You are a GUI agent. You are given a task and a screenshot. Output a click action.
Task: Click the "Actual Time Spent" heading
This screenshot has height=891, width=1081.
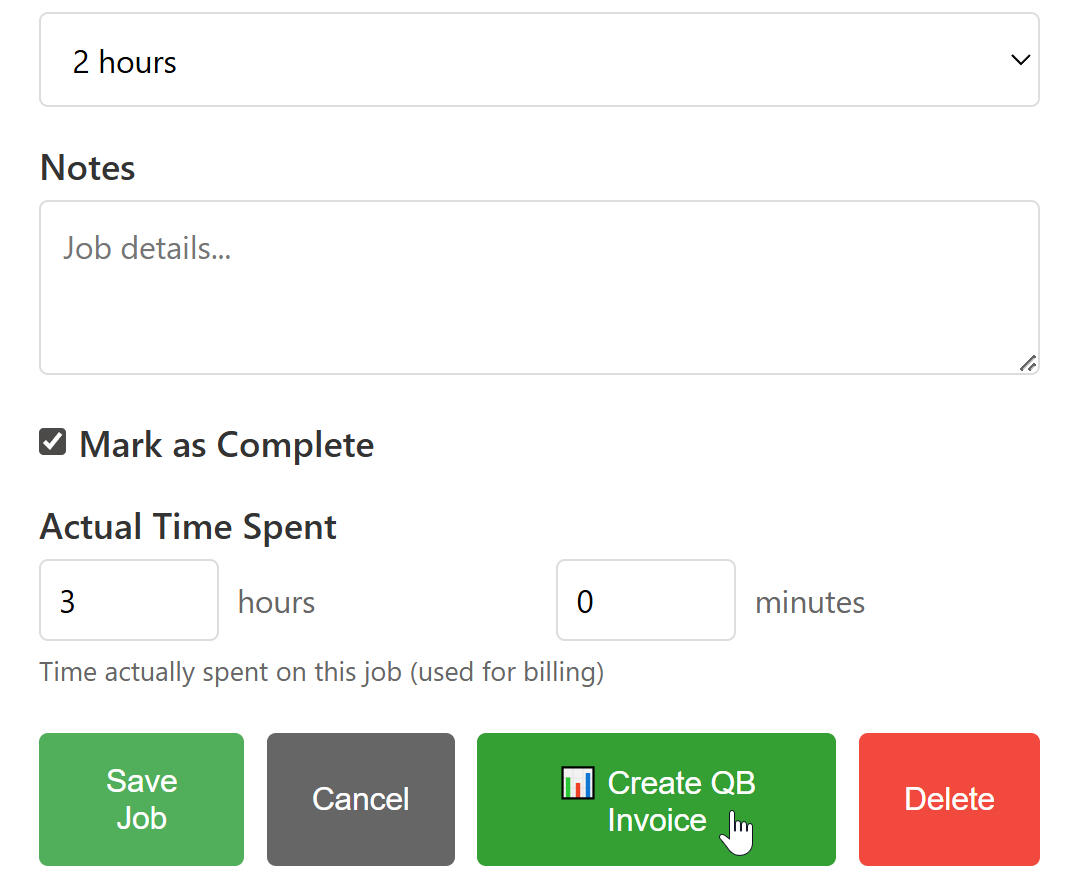pos(188,527)
